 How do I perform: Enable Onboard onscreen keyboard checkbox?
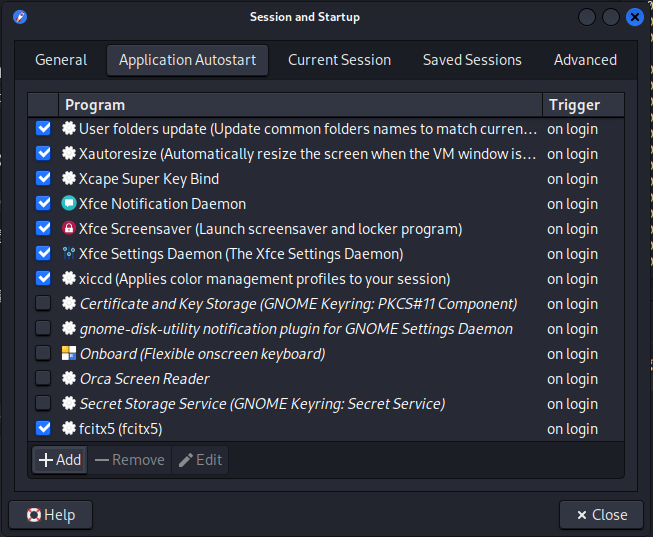(x=43, y=353)
